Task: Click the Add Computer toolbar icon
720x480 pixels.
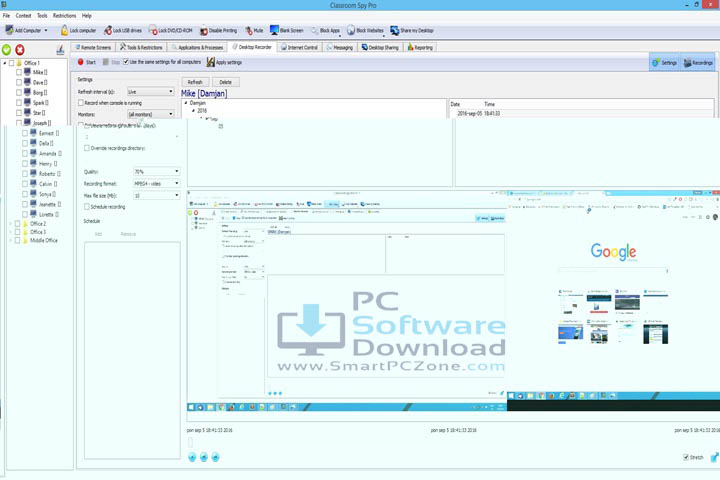Action: (x=9, y=30)
